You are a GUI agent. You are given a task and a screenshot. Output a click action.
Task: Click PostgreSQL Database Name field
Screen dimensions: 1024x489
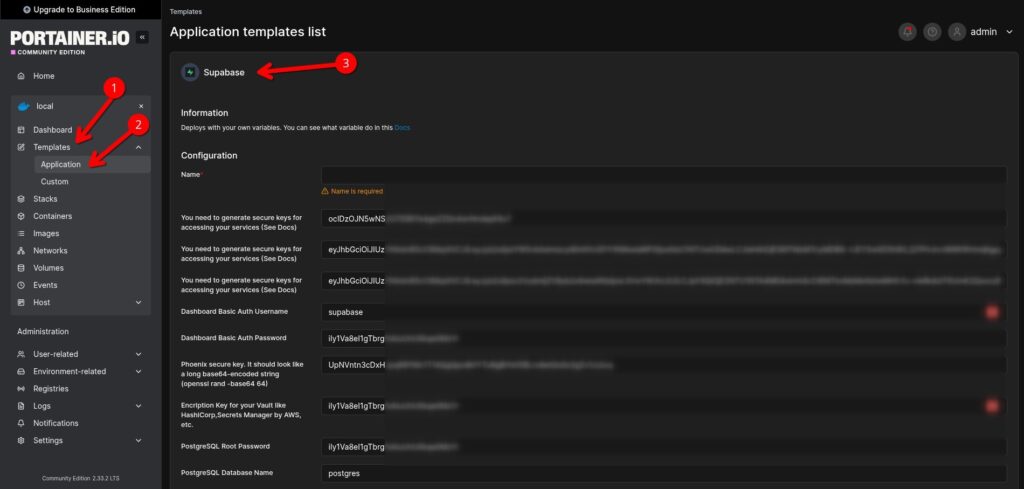(x=664, y=473)
